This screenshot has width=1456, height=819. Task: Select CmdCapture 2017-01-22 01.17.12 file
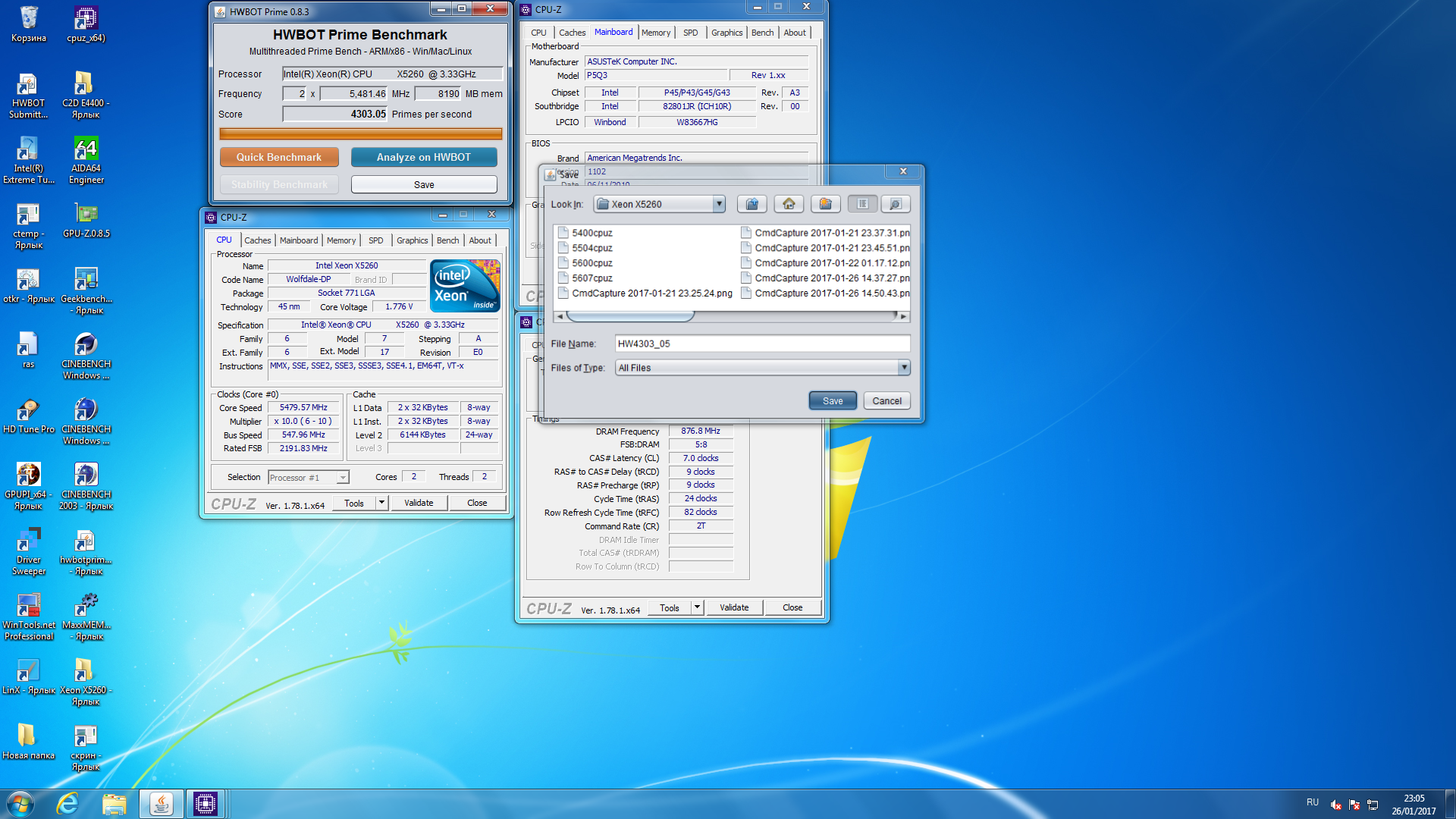pyautogui.click(x=825, y=263)
